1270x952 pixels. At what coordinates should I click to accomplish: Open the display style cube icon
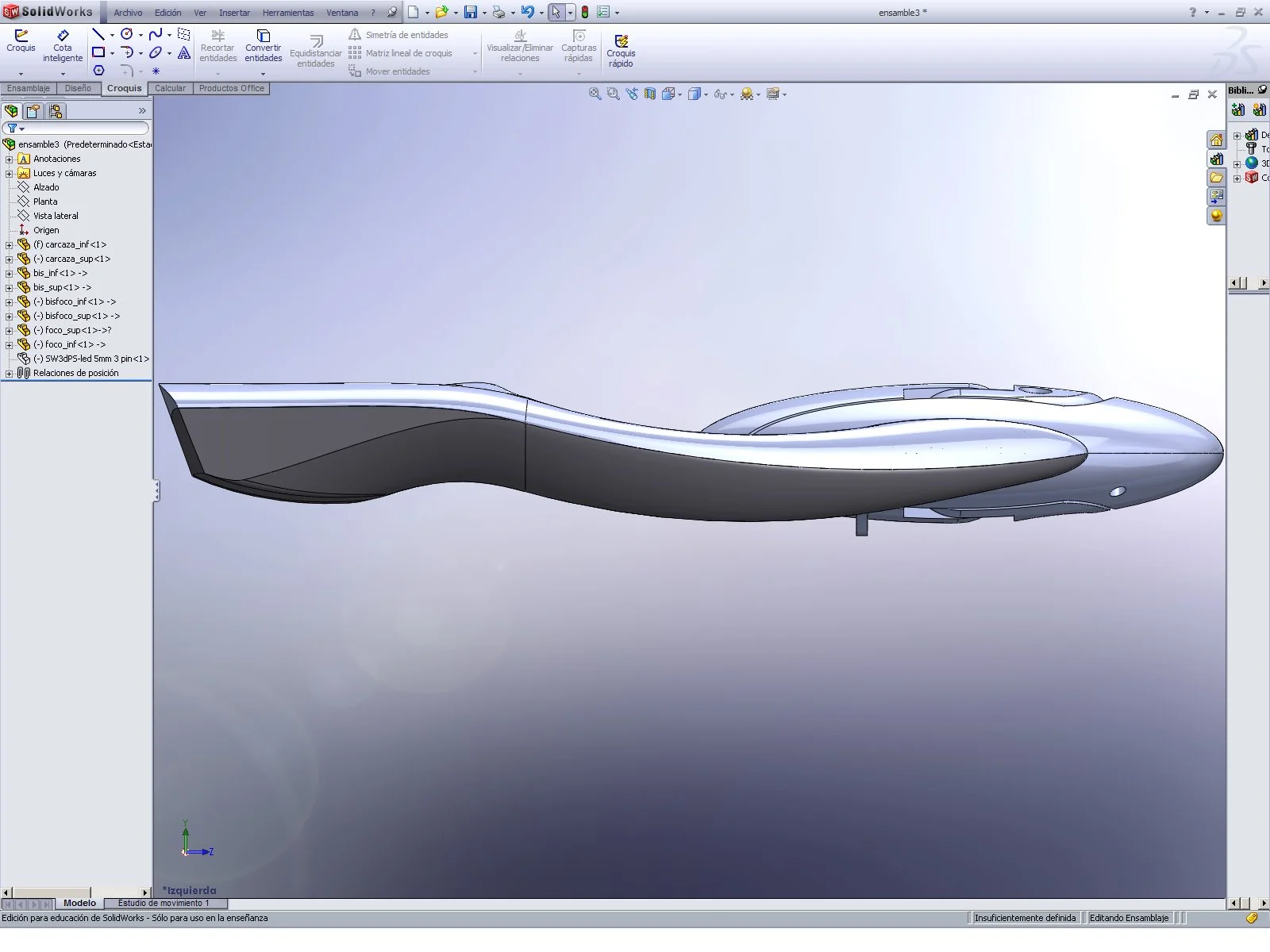(x=695, y=94)
